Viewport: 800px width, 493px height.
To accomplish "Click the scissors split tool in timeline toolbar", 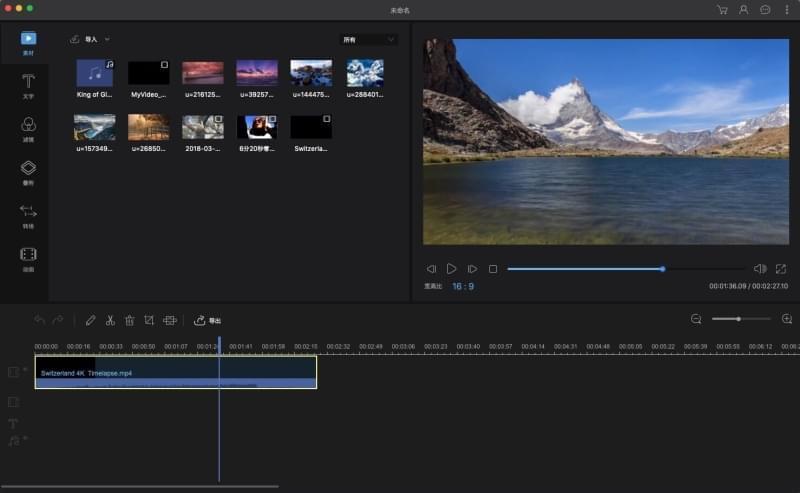I will [110, 320].
